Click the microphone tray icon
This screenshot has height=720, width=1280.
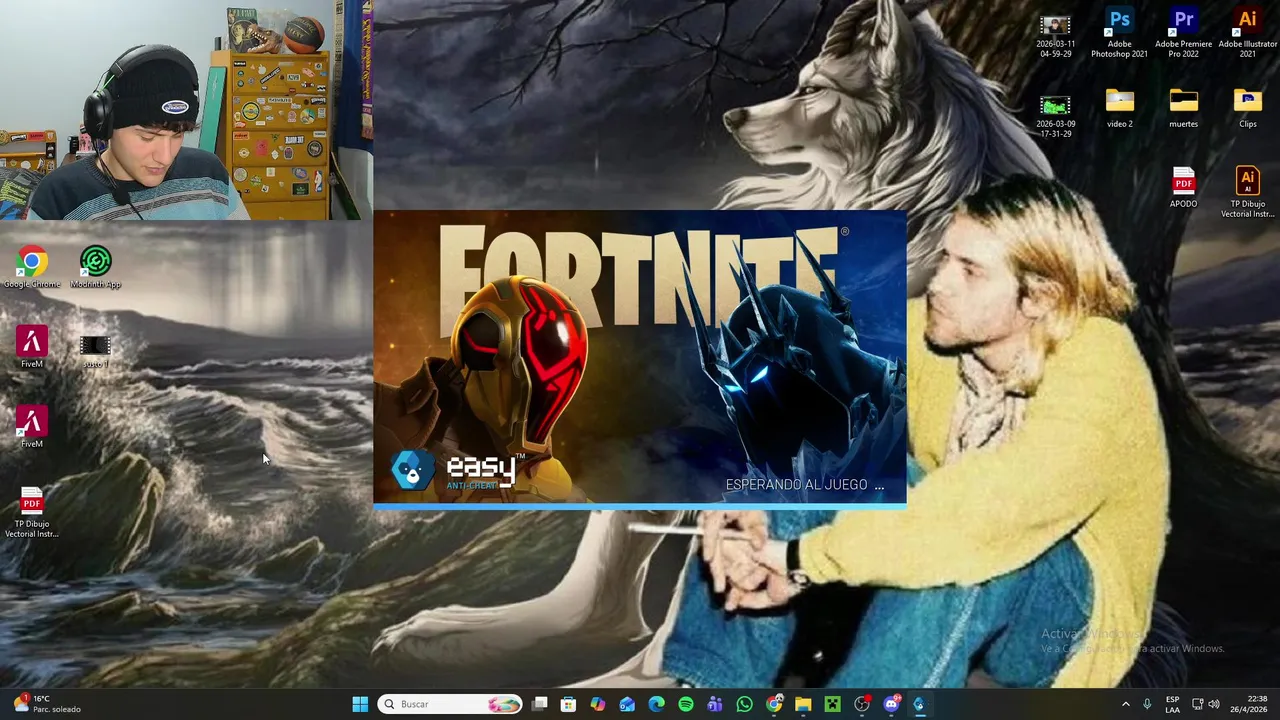(1147, 704)
